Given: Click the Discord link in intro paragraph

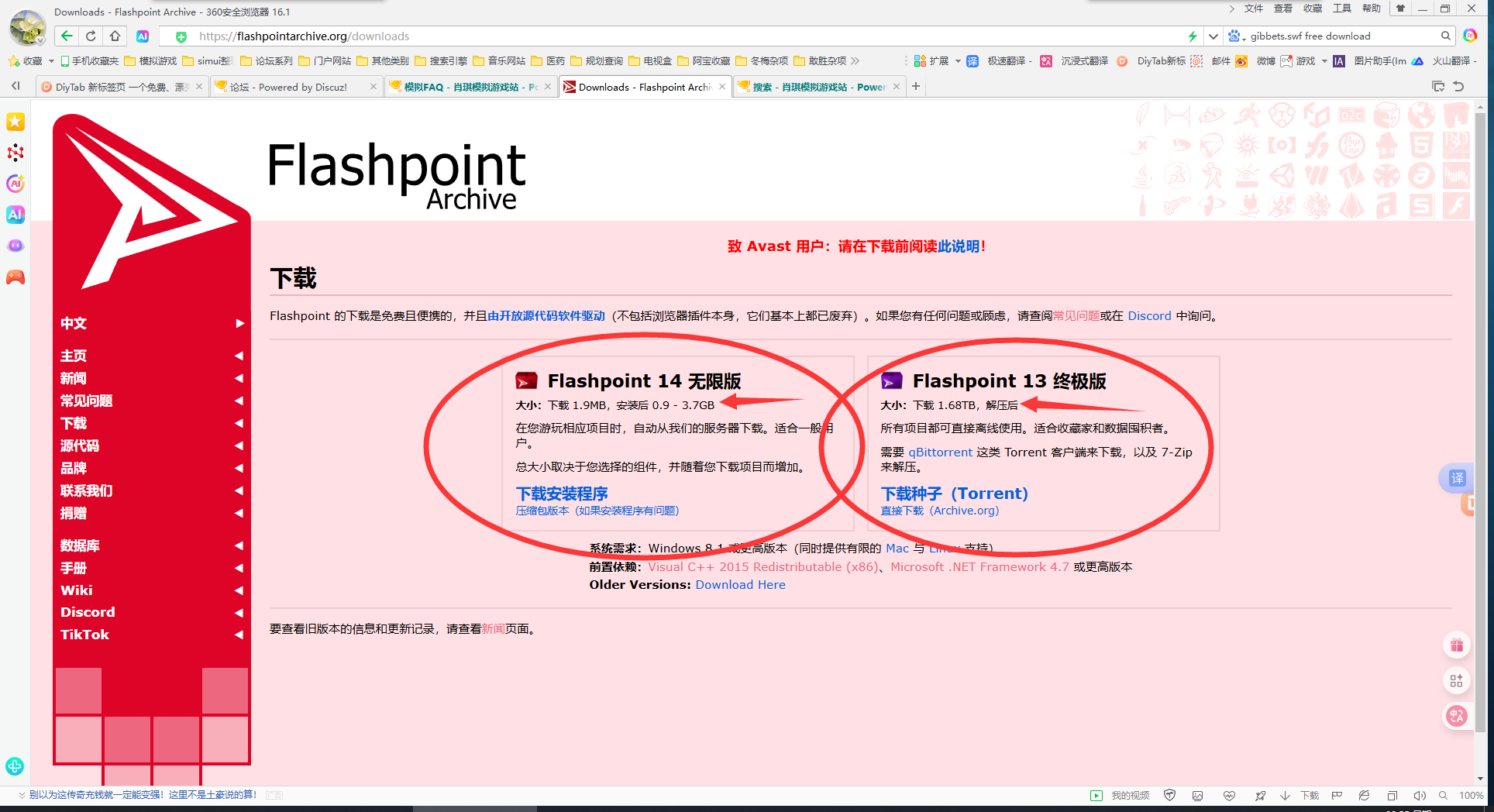Looking at the screenshot, I should [1149, 316].
